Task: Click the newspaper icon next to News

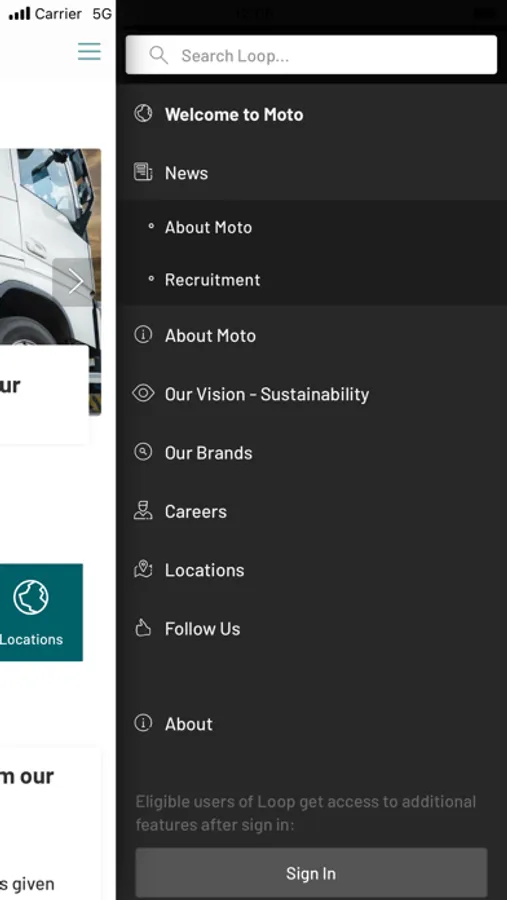Action: tap(143, 172)
